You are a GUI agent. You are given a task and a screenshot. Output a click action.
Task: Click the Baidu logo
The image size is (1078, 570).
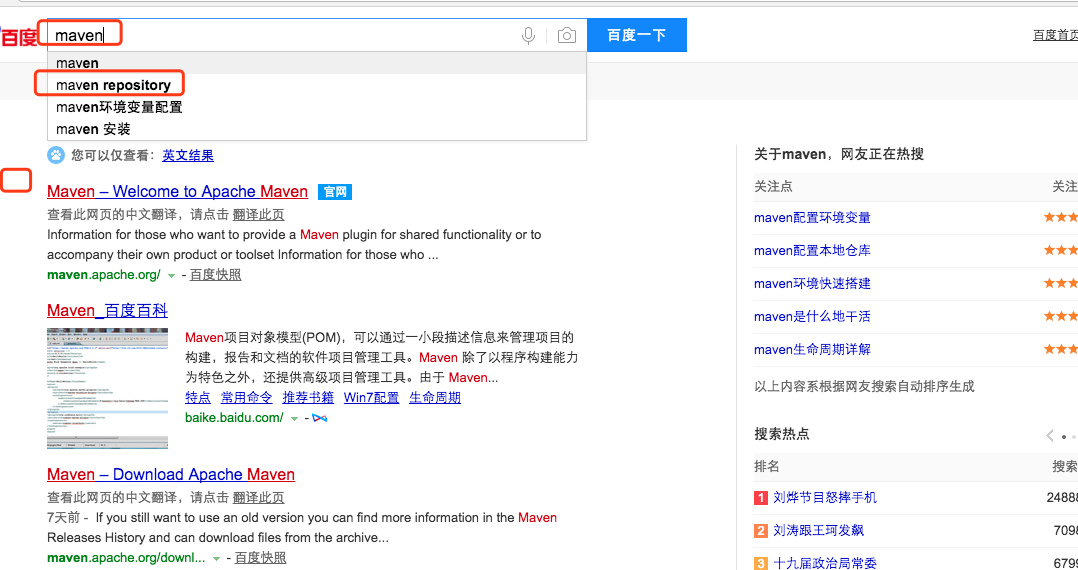coord(19,36)
